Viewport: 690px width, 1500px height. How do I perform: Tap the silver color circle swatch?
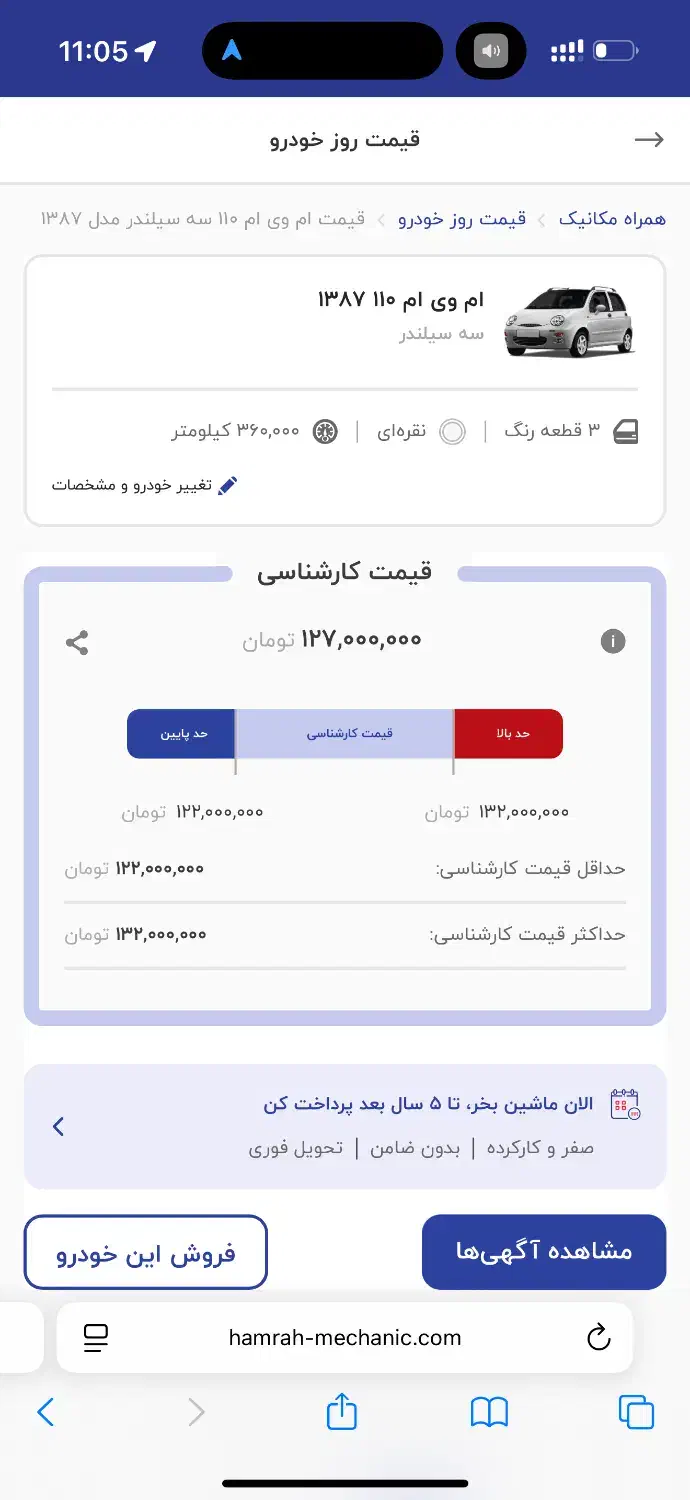click(452, 432)
